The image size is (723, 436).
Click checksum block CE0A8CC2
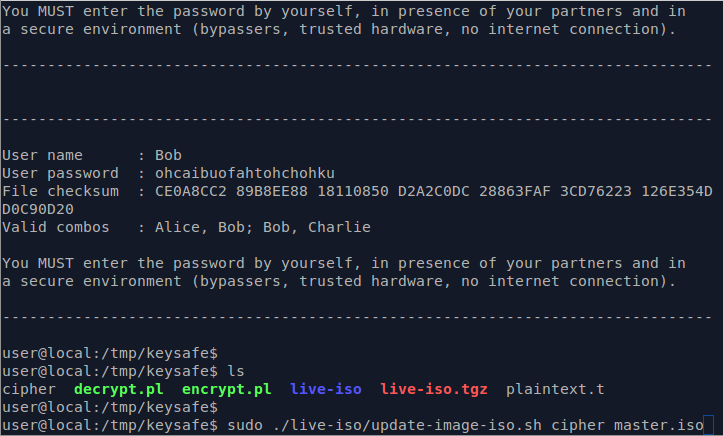click(x=190, y=191)
